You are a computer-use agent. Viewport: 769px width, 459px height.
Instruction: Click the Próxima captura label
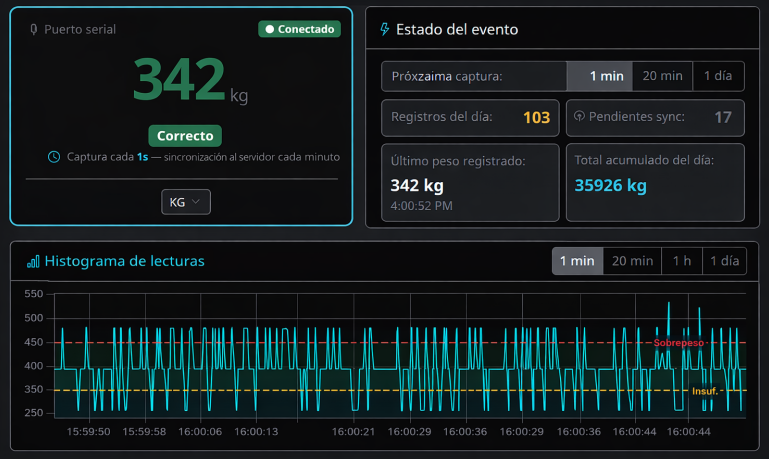pyautogui.click(x=447, y=76)
